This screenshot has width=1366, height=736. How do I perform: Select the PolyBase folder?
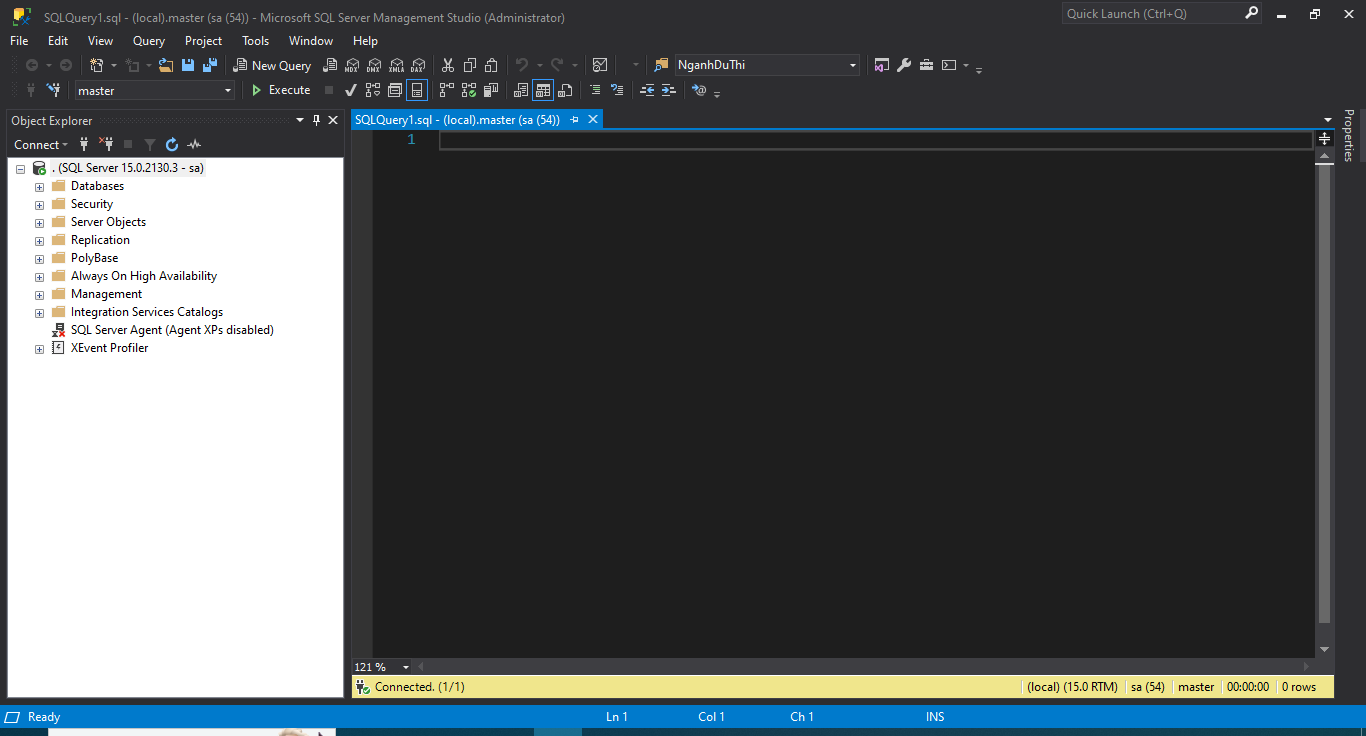[x=94, y=258]
